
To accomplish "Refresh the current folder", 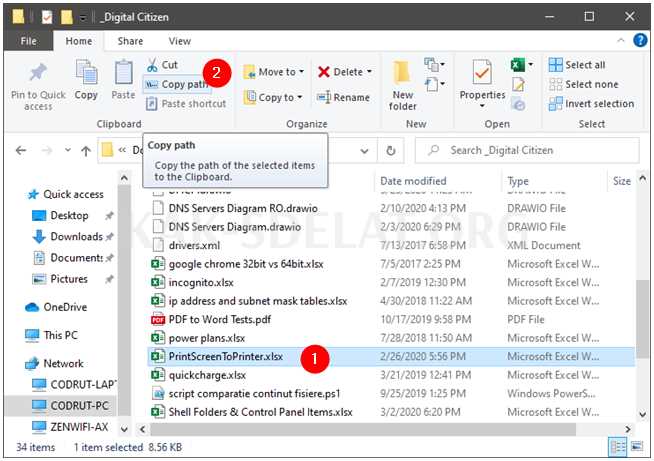I will tap(391, 151).
